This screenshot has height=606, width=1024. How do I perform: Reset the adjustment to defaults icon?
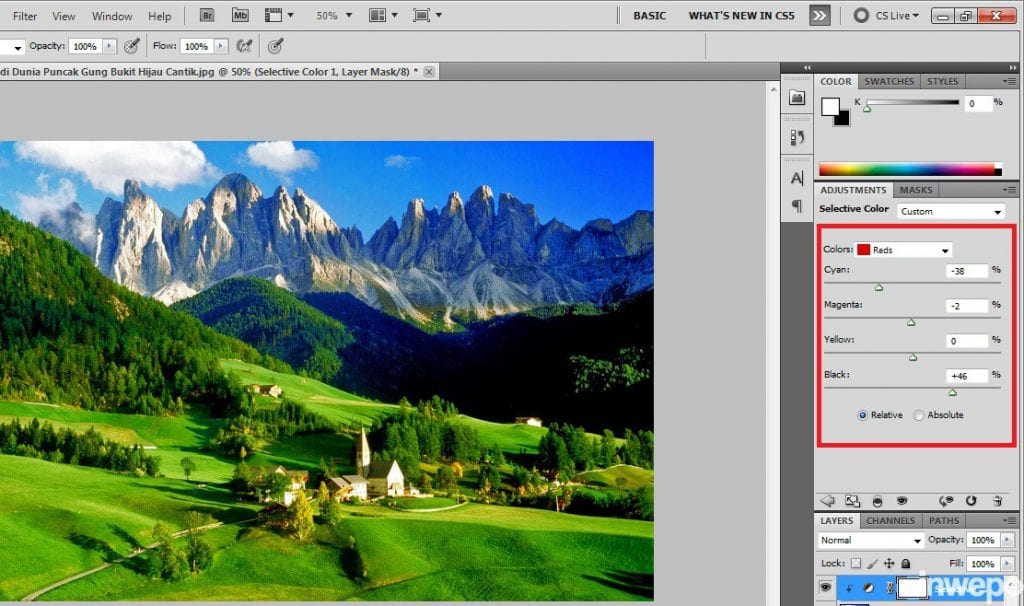click(971, 501)
